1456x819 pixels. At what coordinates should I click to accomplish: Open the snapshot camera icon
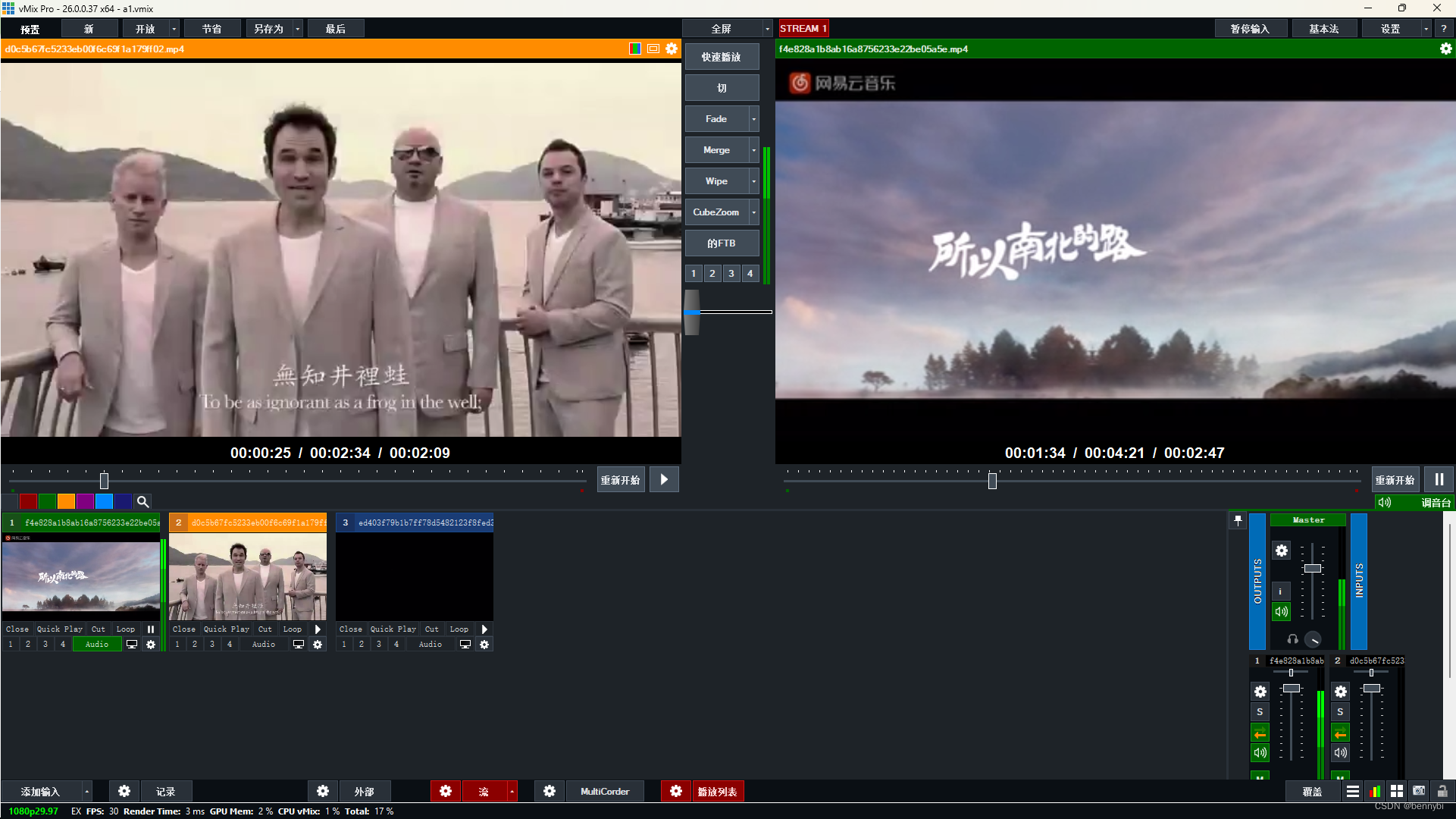tap(1419, 791)
